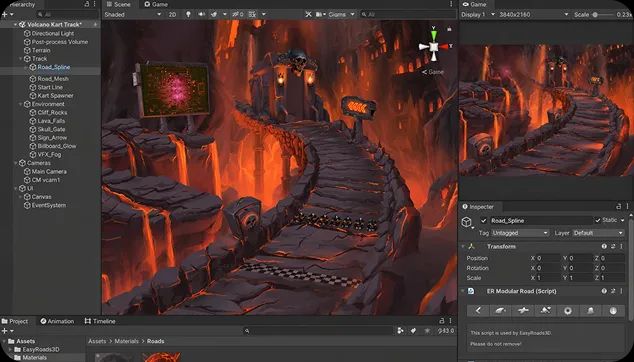This screenshot has width=634, height=362.
Task: Collapse the Cameras hierarchy group
Action: (16, 163)
